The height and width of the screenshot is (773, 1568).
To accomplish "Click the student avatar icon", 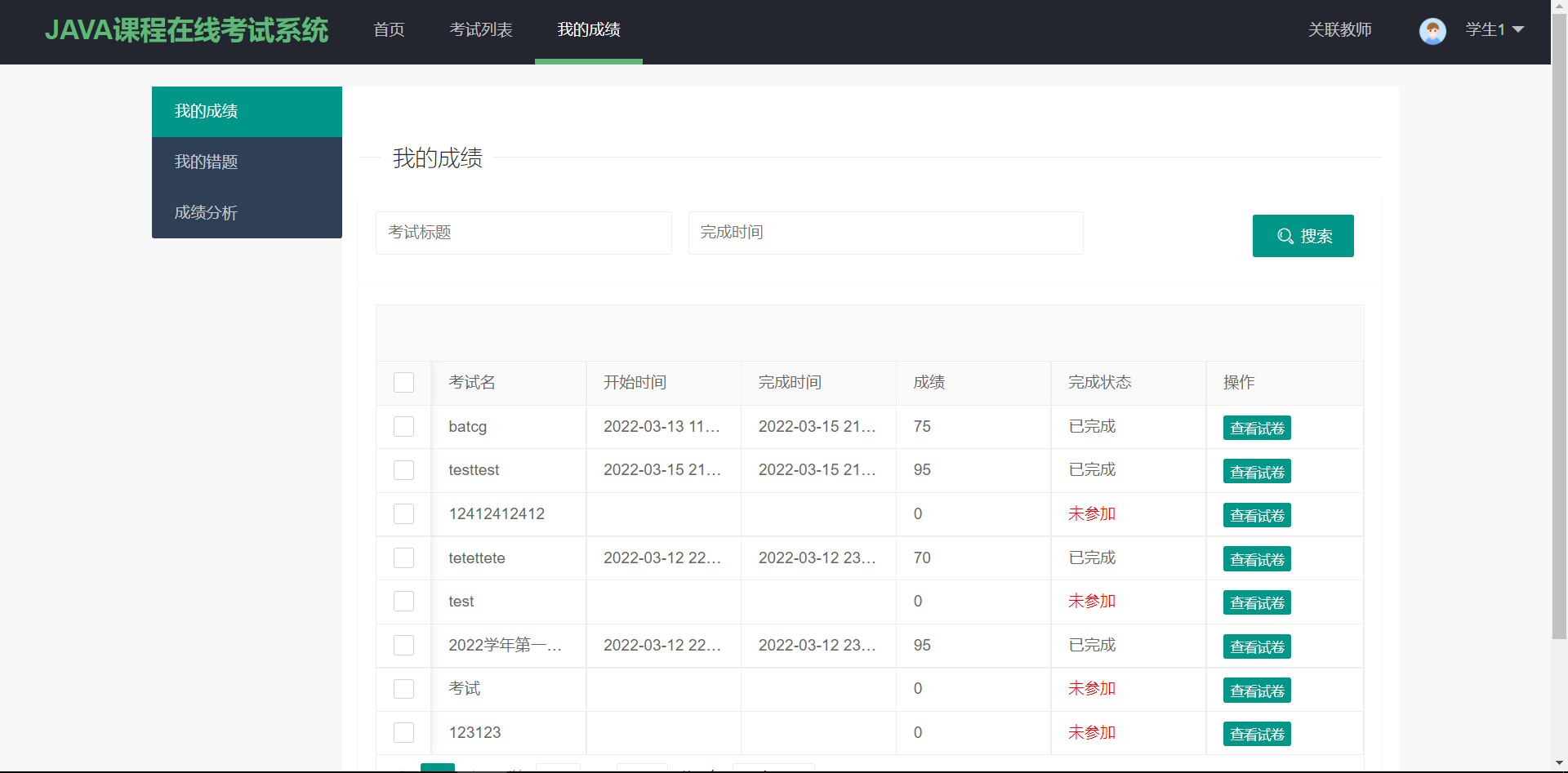I will click(x=1432, y=31).
